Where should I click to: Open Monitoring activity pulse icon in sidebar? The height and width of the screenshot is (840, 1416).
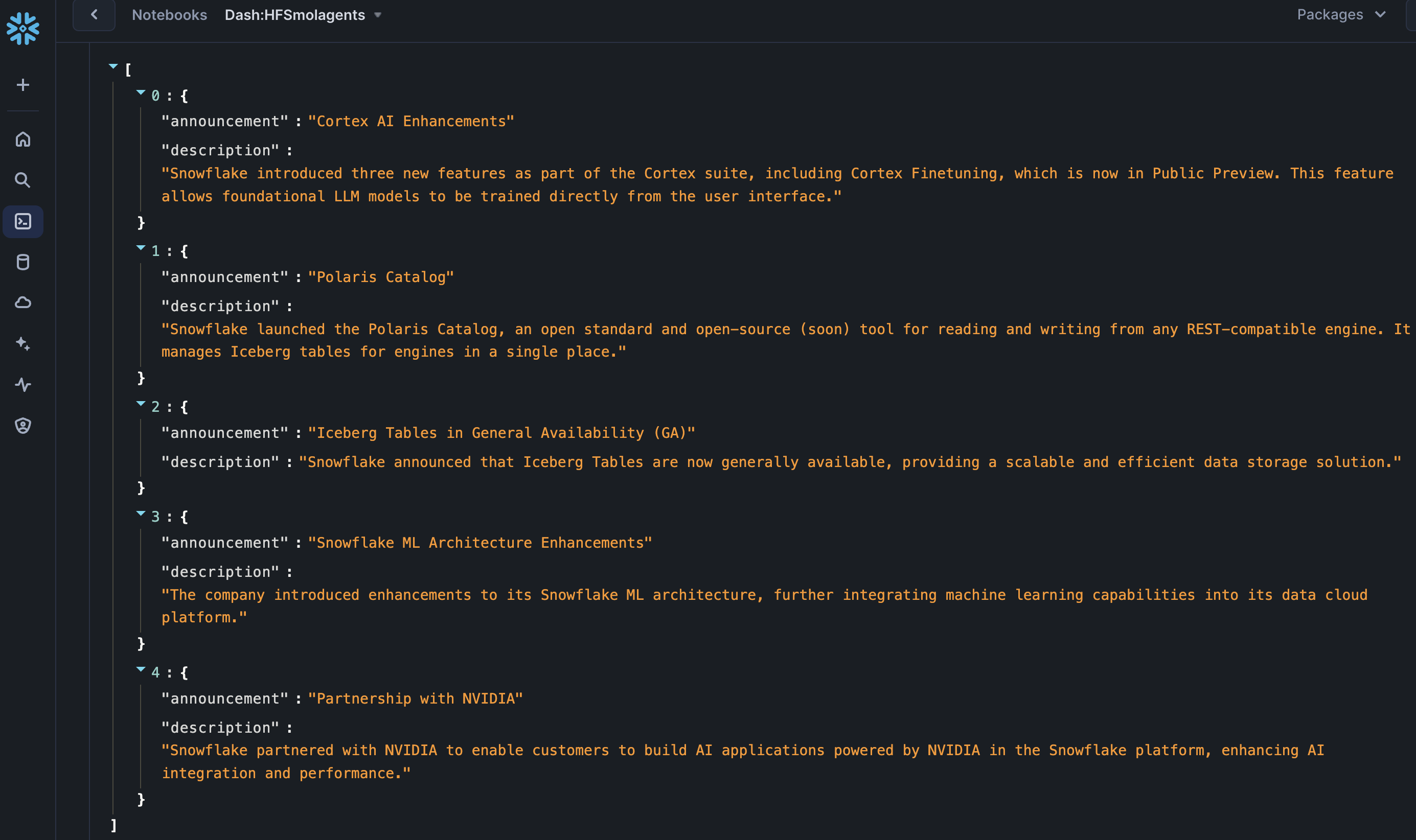tap(22, 385)
